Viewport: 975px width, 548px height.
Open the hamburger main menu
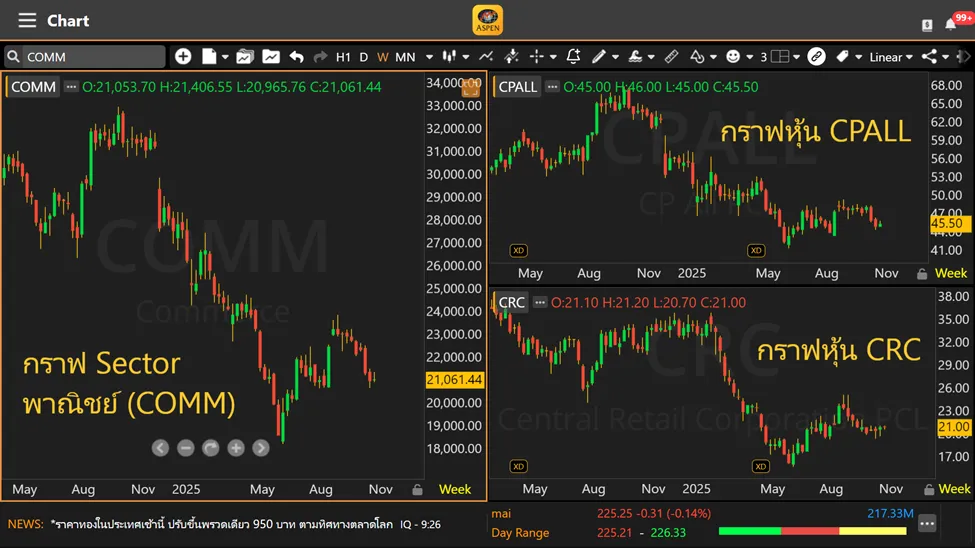coord(27,20)
